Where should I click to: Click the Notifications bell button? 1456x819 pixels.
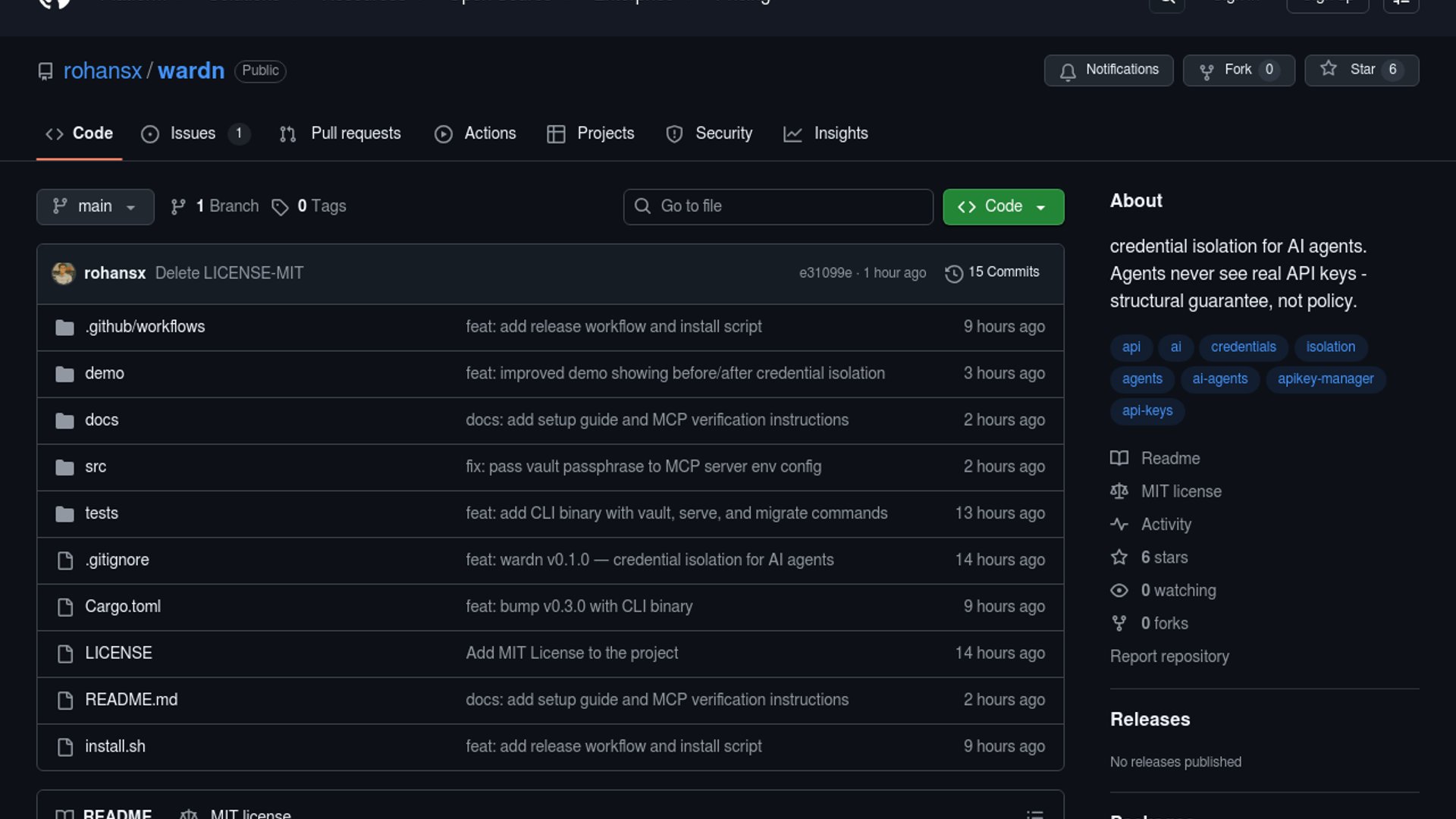pos(1108,70)
